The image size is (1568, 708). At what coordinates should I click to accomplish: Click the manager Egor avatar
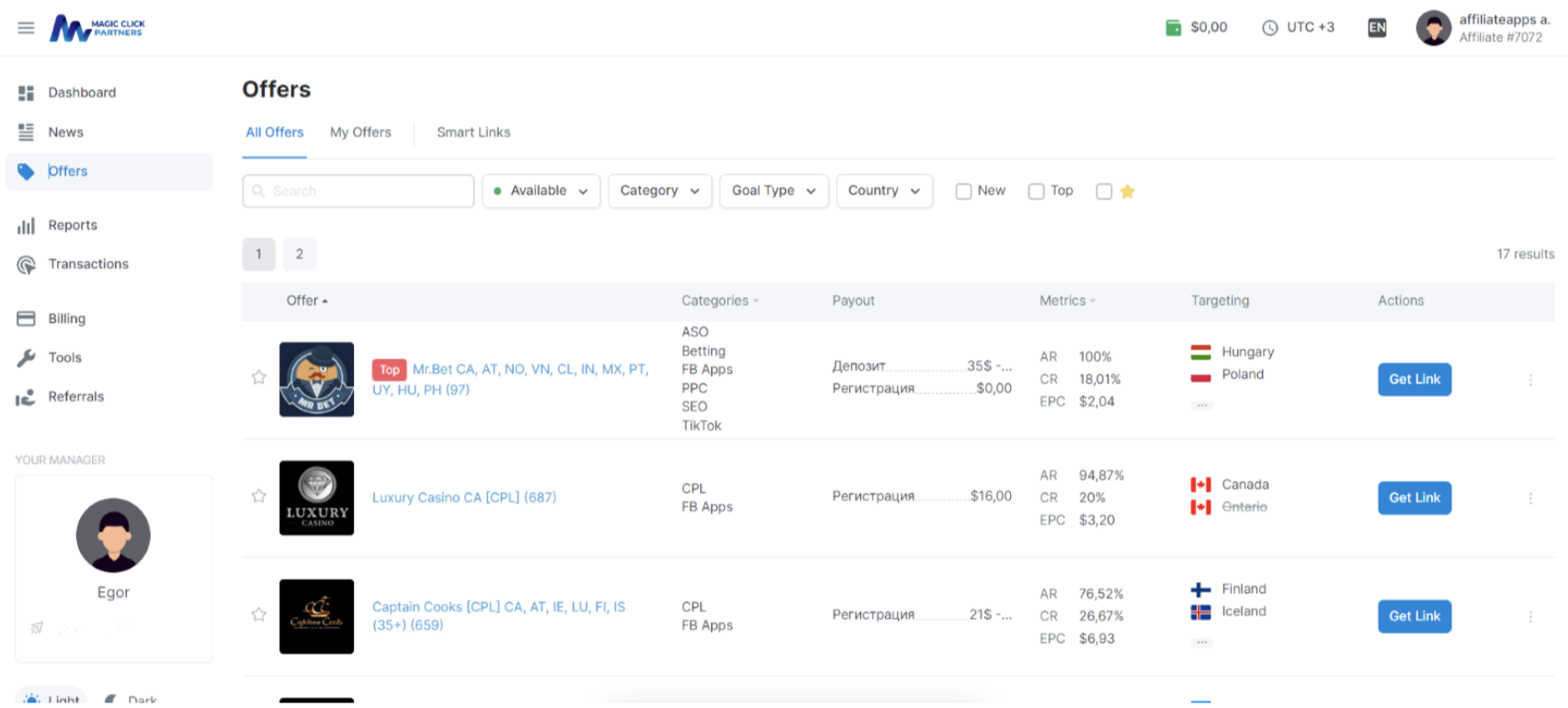point(113,535)
